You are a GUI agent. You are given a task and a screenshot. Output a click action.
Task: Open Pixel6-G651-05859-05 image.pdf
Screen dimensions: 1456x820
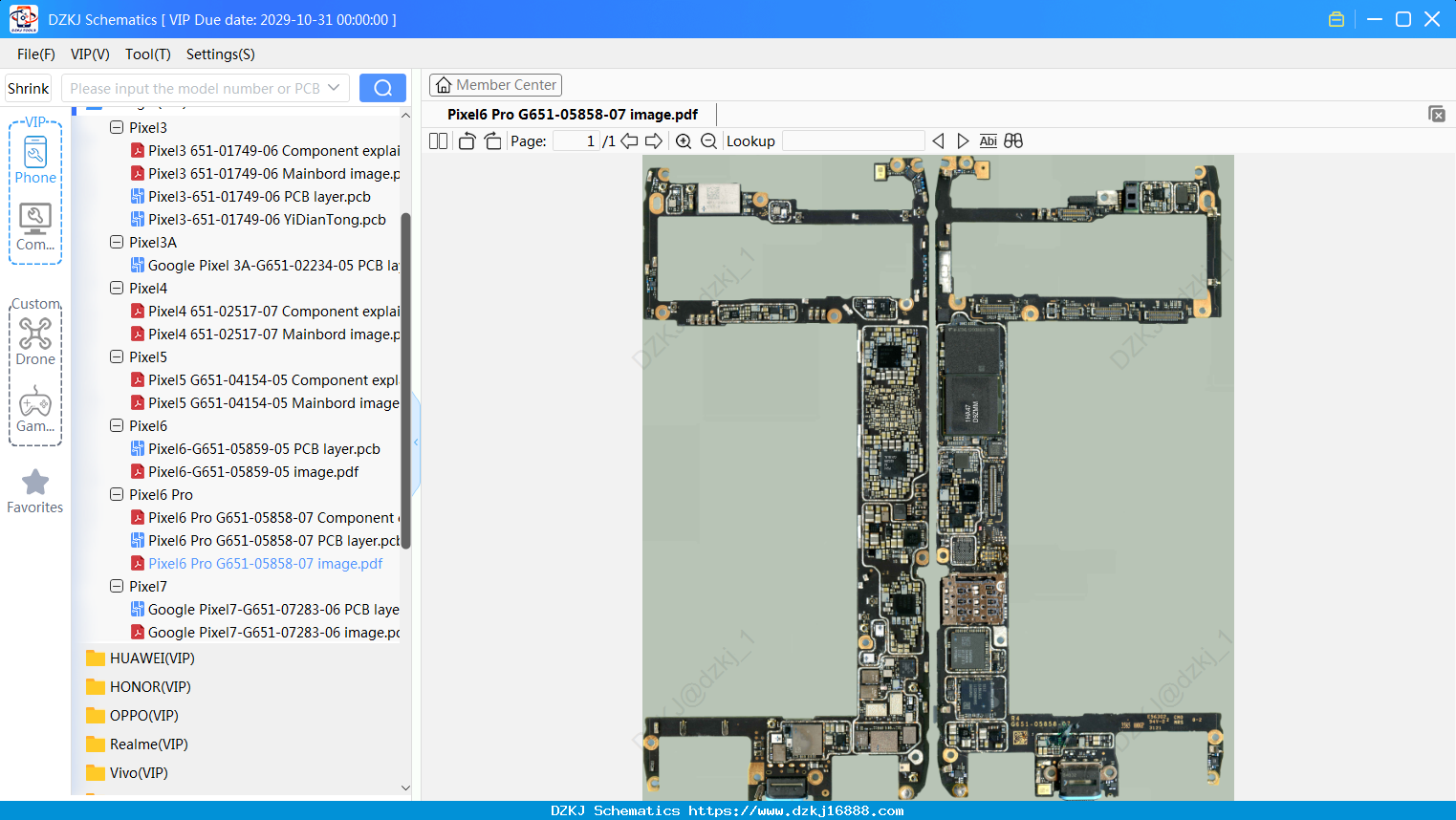(x=253, y=472)
